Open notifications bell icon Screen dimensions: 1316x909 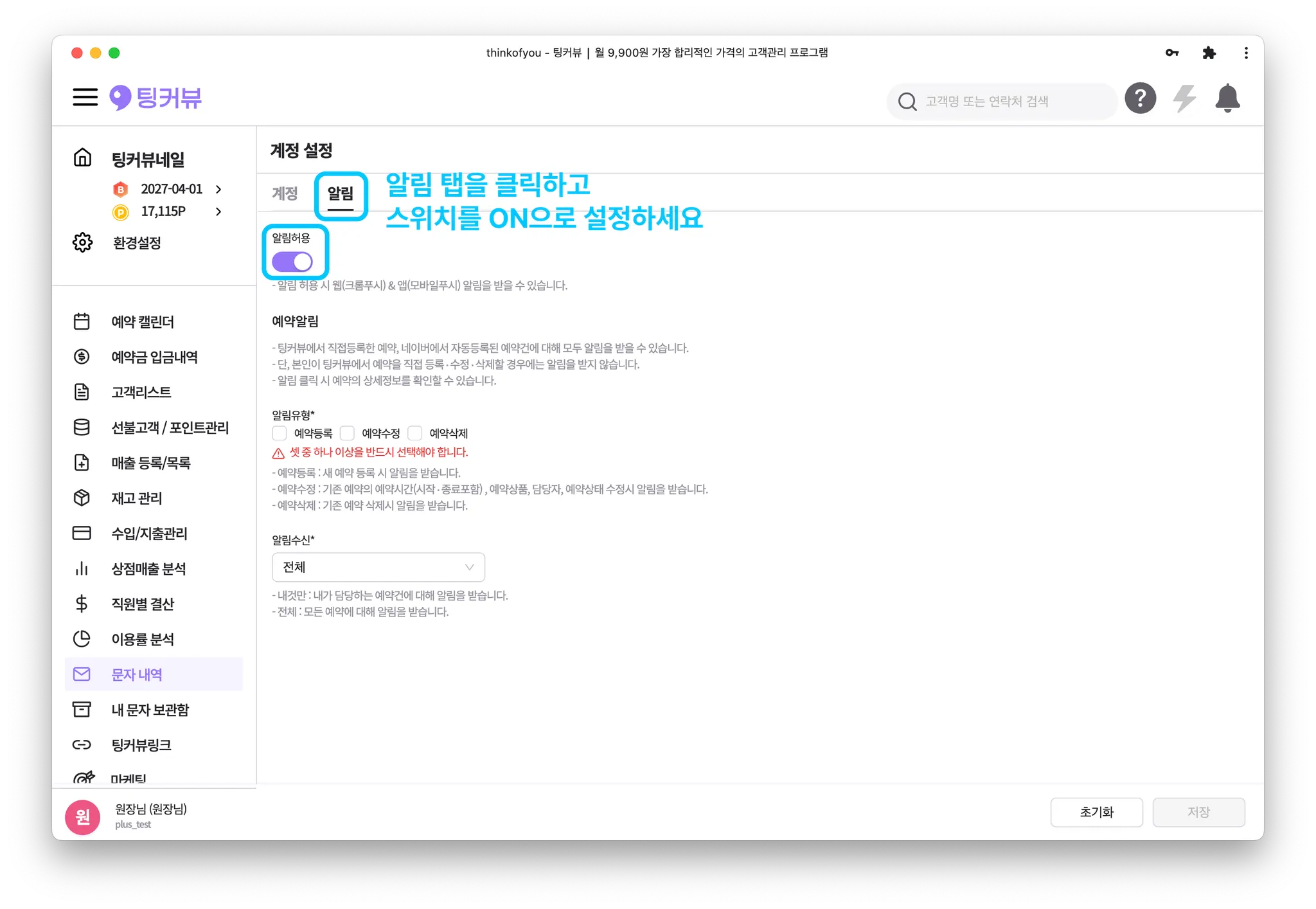1227,99
